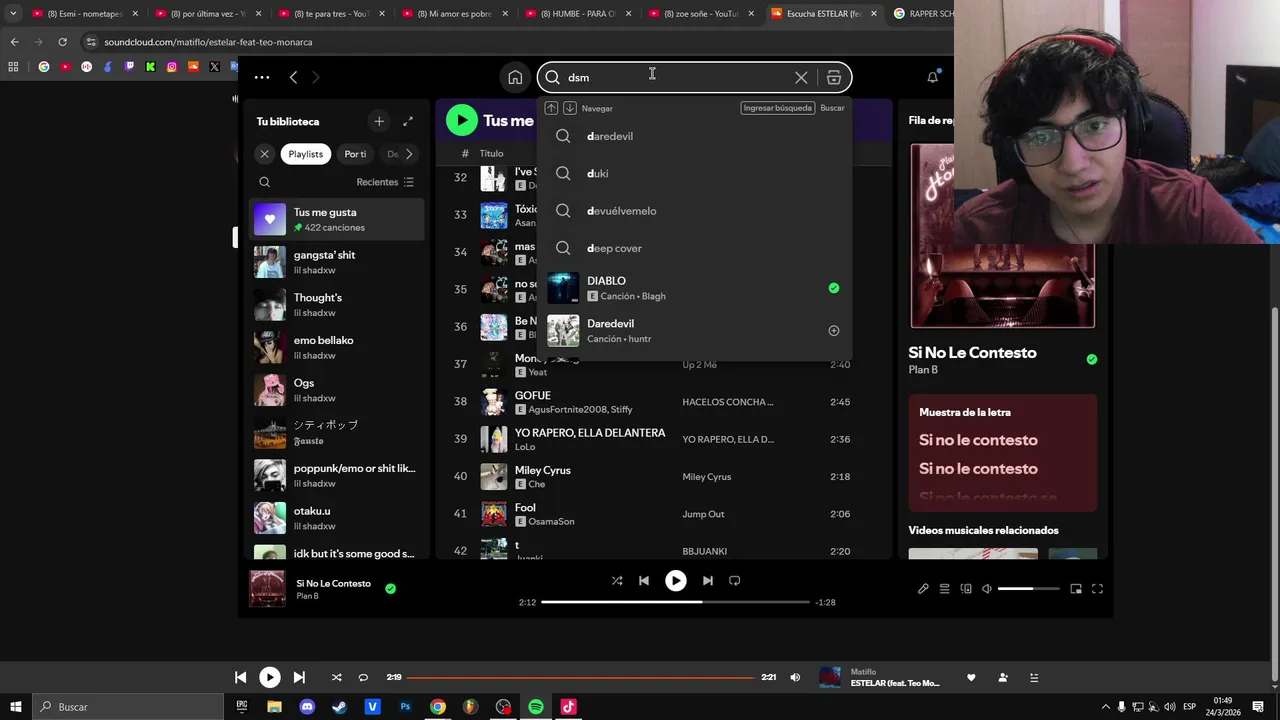
Task: Open Thought's playlist
Action: click(x=337, y=305)
